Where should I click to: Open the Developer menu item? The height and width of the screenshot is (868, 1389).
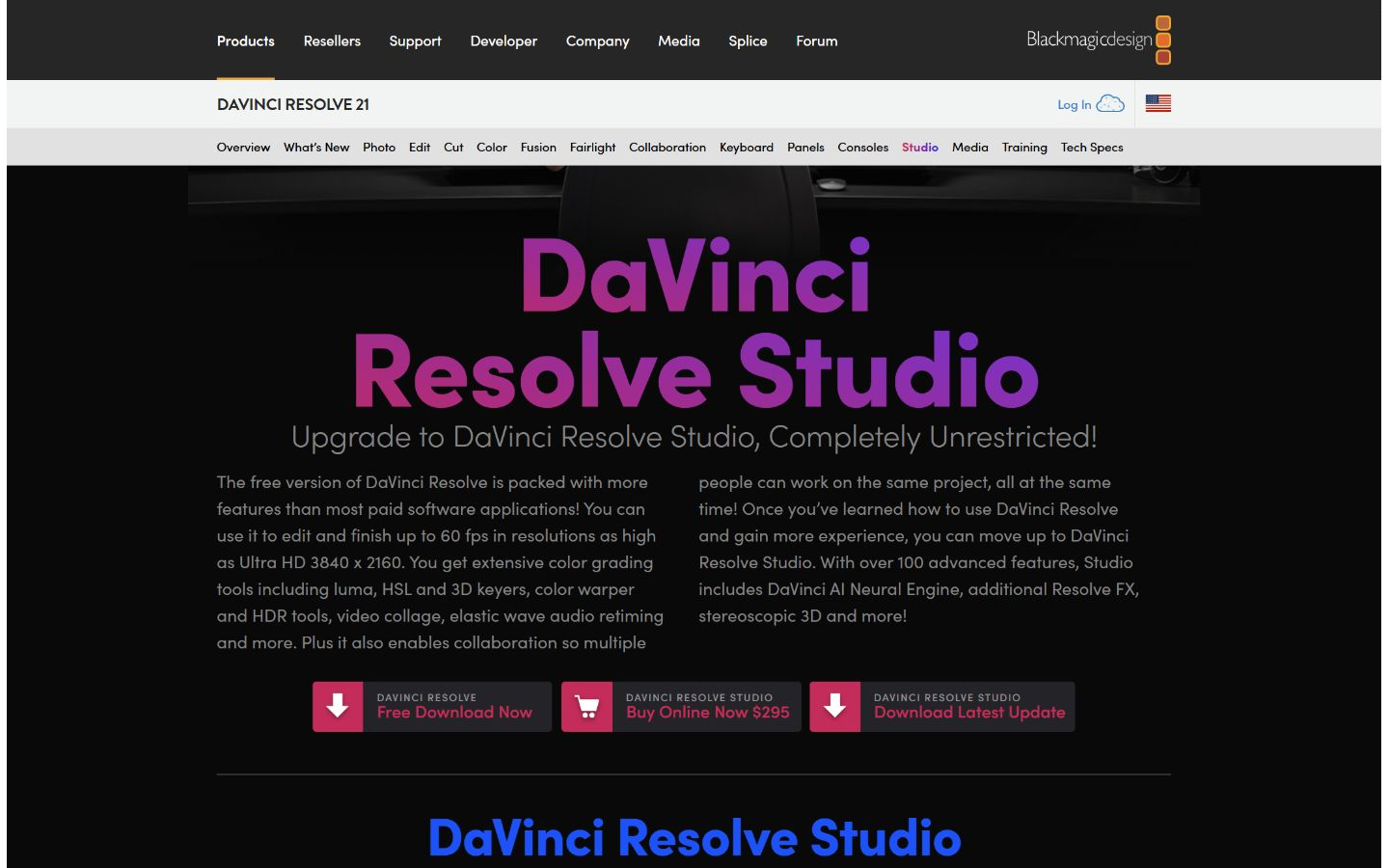[504, 41]
